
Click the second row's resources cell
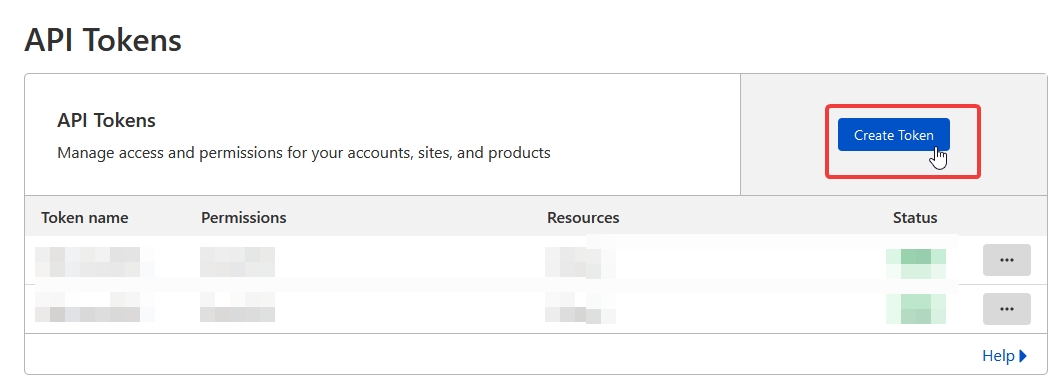click(x=580, y=308)
